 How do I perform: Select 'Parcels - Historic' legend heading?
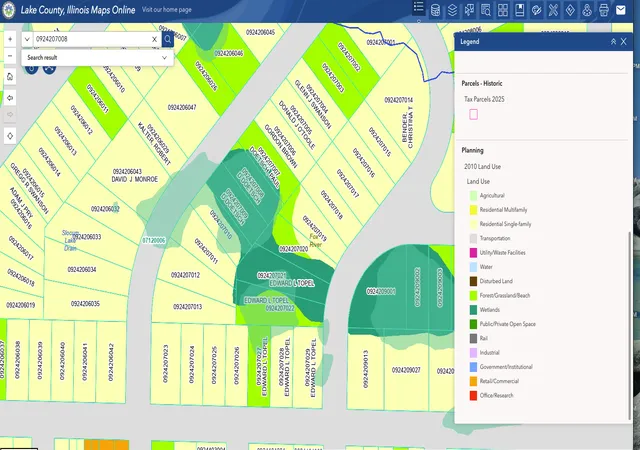click(482, 83)
